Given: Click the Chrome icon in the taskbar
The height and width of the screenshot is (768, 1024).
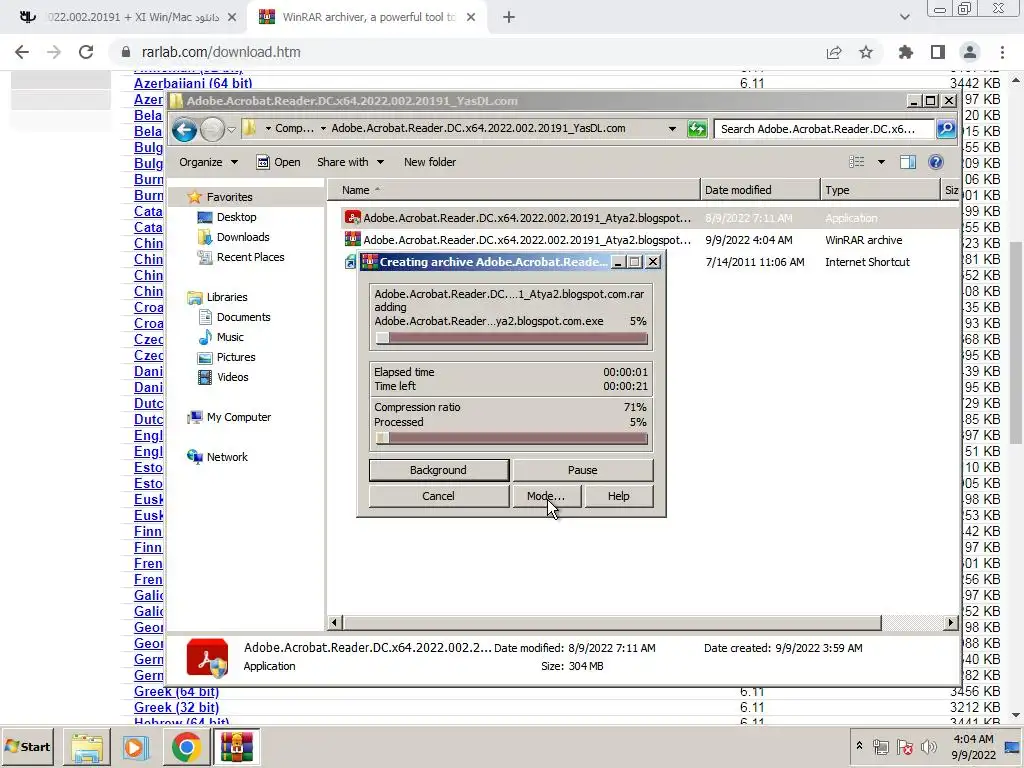Looking at the screenshot, I should pyautogui.click(x=186, y=747).
